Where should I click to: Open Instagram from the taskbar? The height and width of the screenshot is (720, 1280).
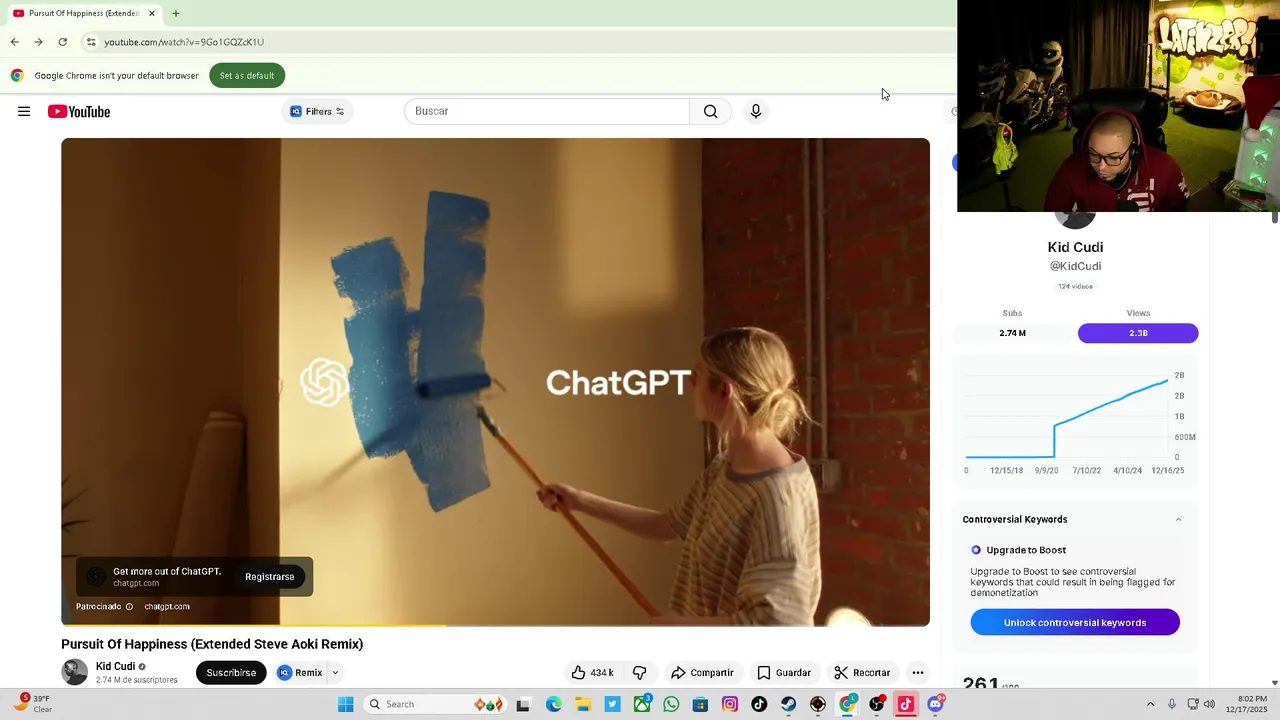(x=730, y=704)
